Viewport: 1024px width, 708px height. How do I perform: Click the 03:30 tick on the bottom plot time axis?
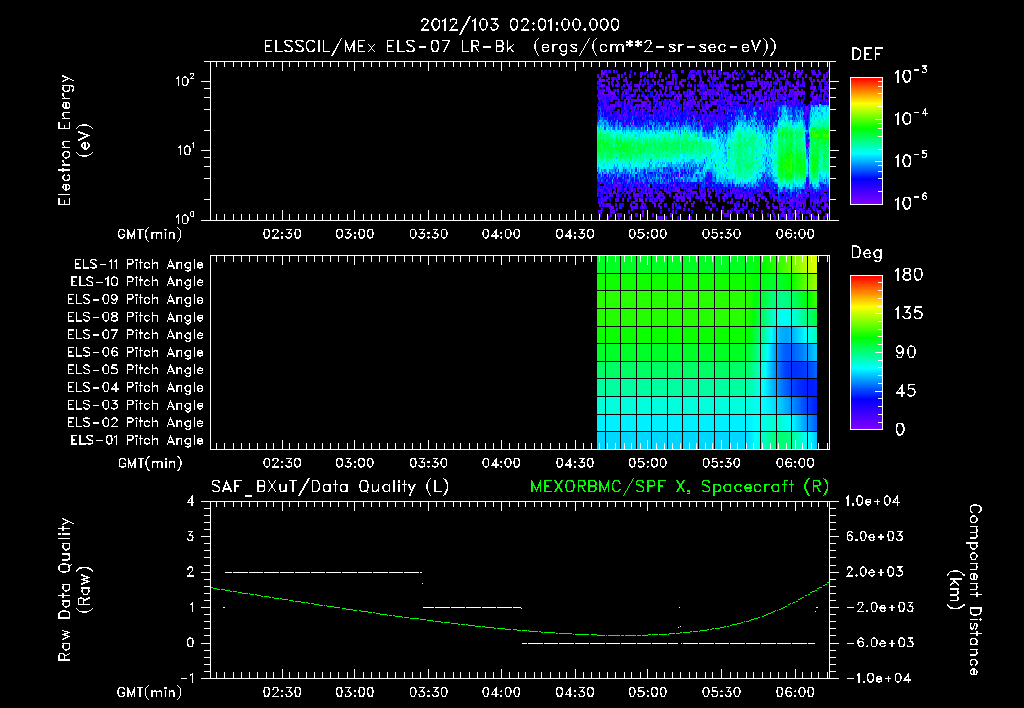pos(428,692)
